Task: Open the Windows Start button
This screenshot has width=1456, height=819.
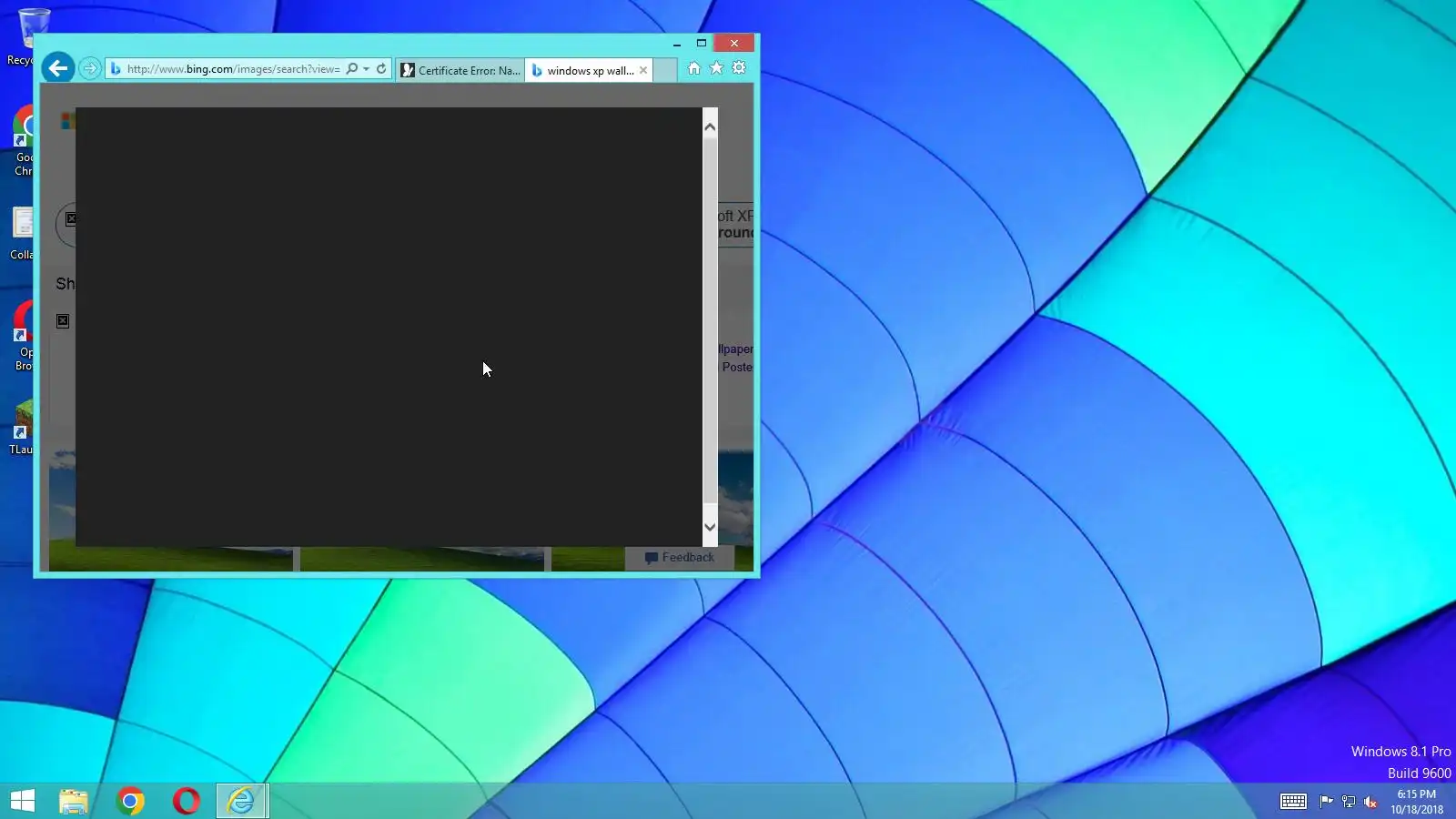Action: (x=23, y=801)
